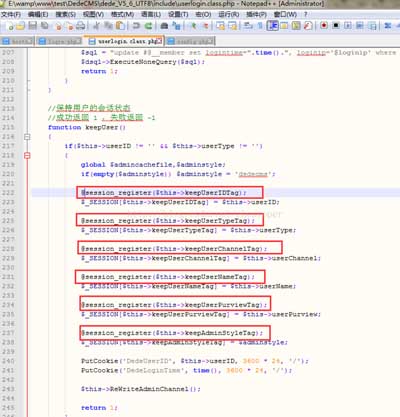Click the Zoom In toolbar icon
The image size is (400, 417).
pyautogui.click(x=193, y=26)
